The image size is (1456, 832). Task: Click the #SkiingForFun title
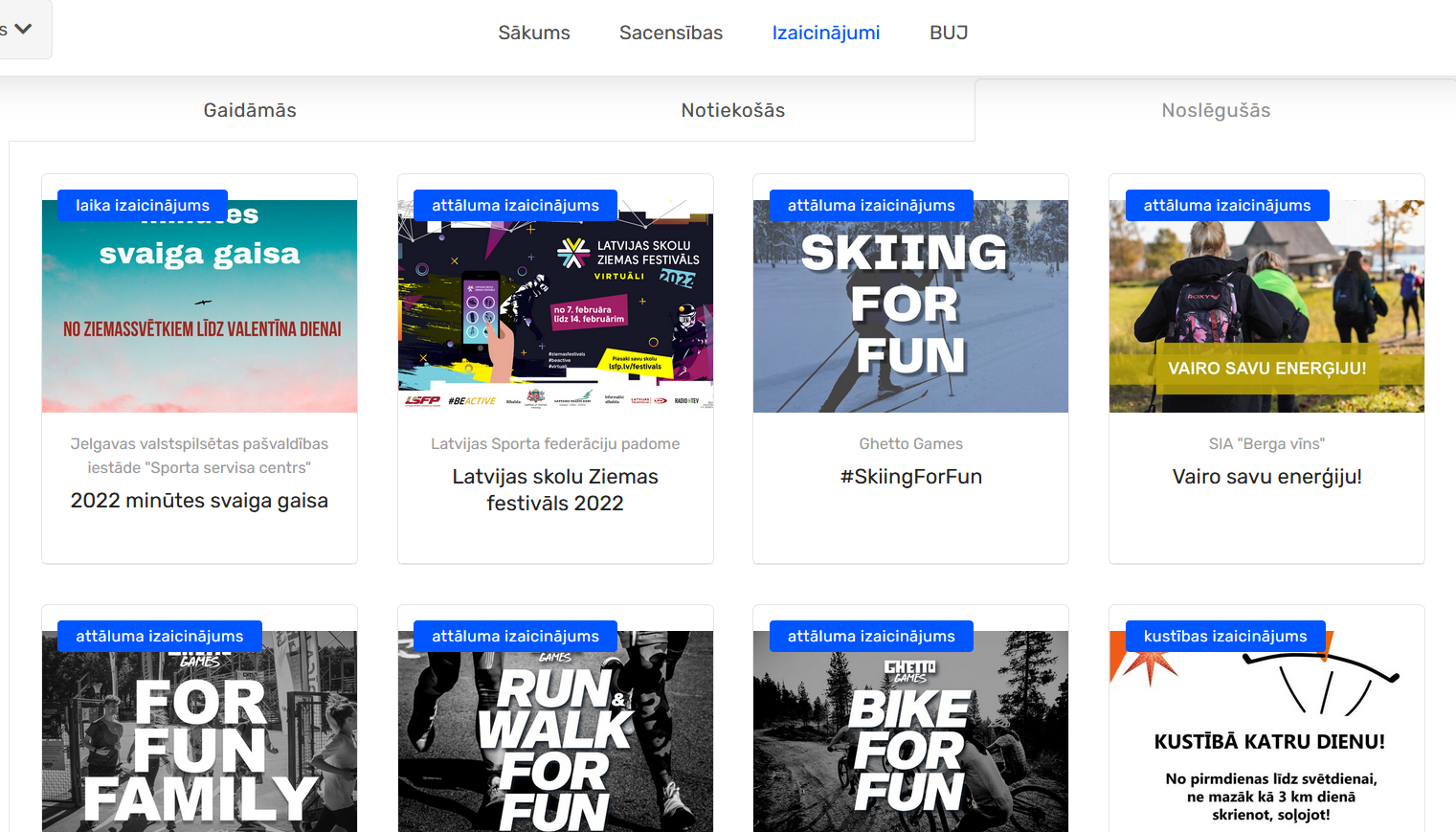[910, 477]
